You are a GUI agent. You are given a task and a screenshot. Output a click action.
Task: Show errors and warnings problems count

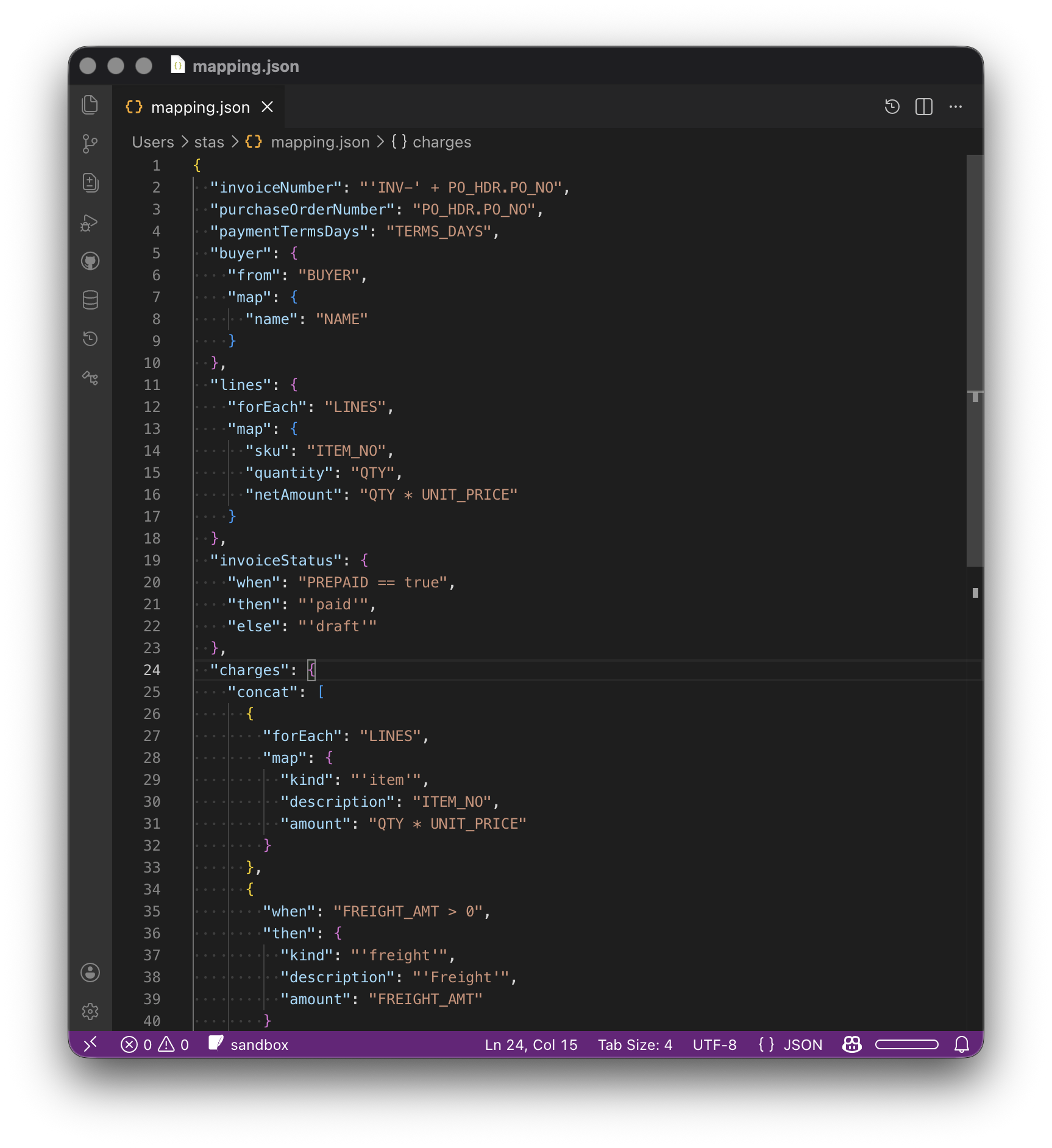tap(155, 1044)
